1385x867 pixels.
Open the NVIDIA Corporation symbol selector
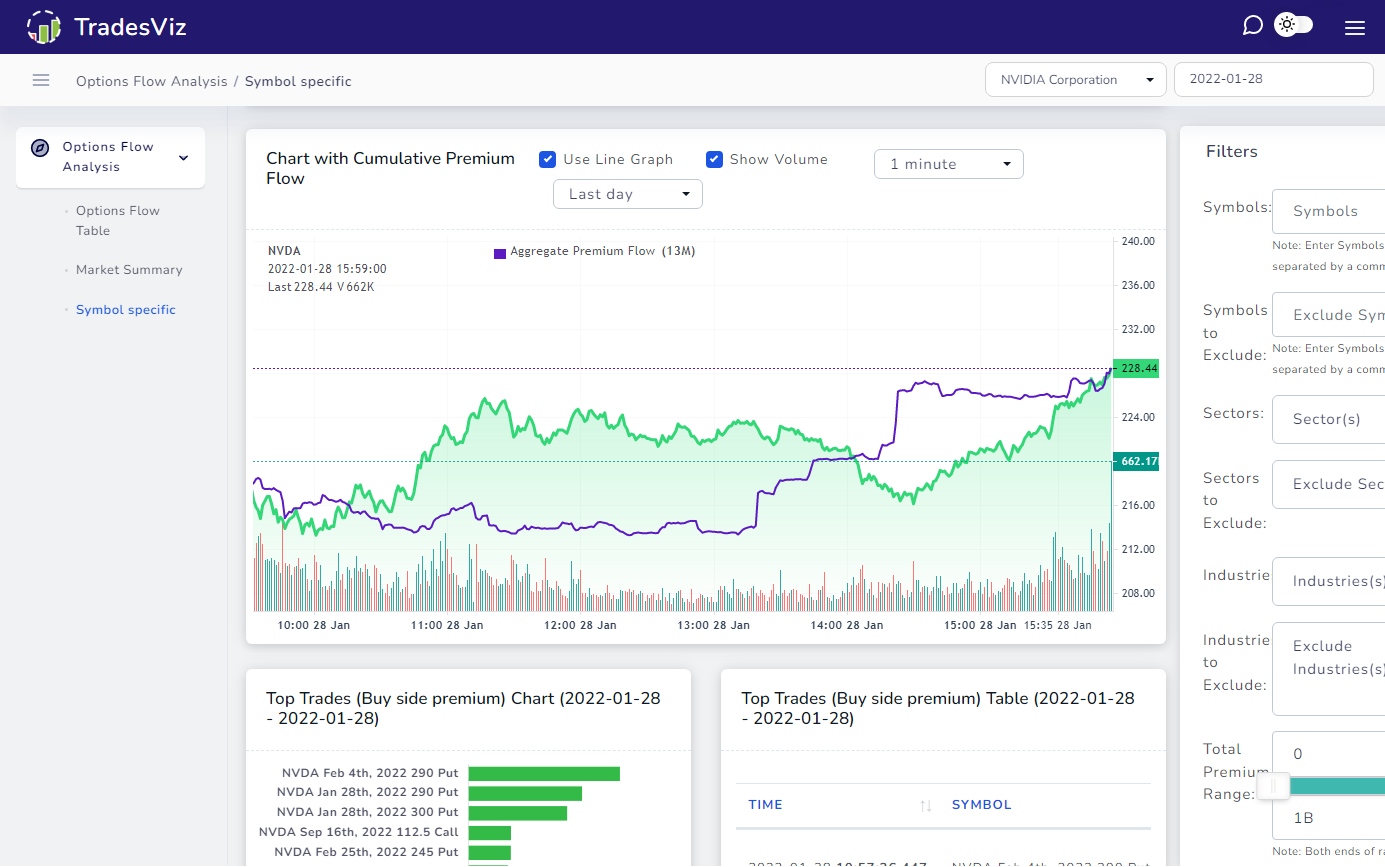pos(1075,79)
